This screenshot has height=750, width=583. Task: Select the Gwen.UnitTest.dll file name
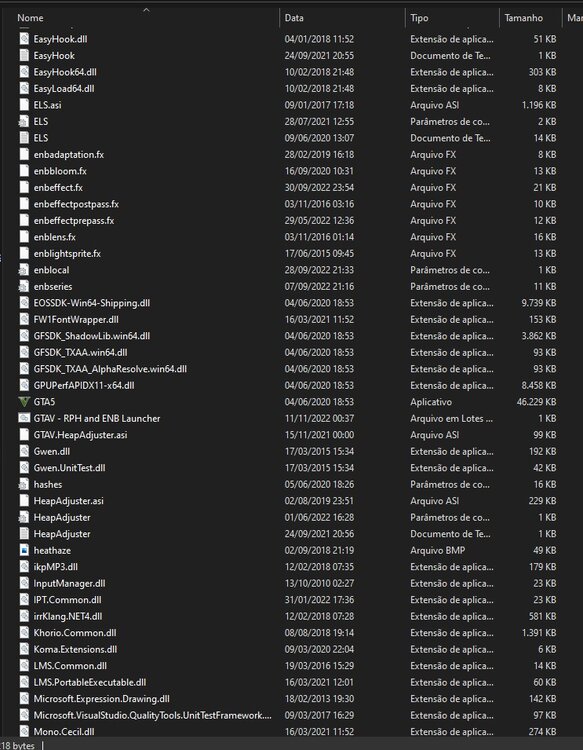tap(69, 468)
